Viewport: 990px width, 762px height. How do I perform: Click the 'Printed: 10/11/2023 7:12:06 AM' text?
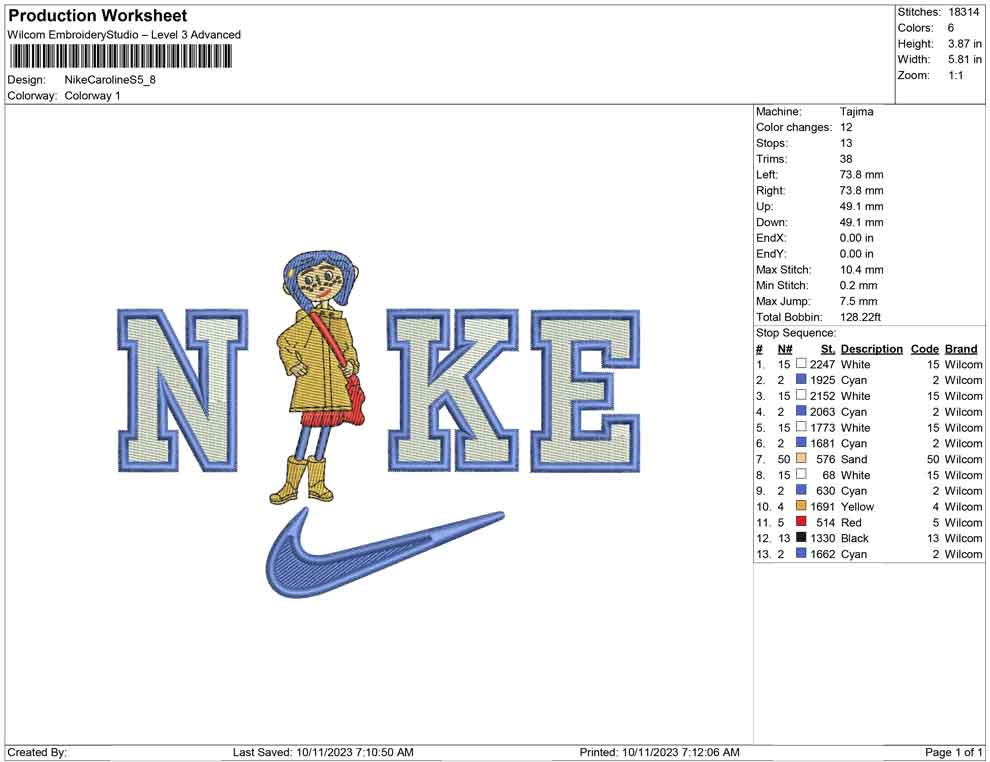click(x=660, y=751)
